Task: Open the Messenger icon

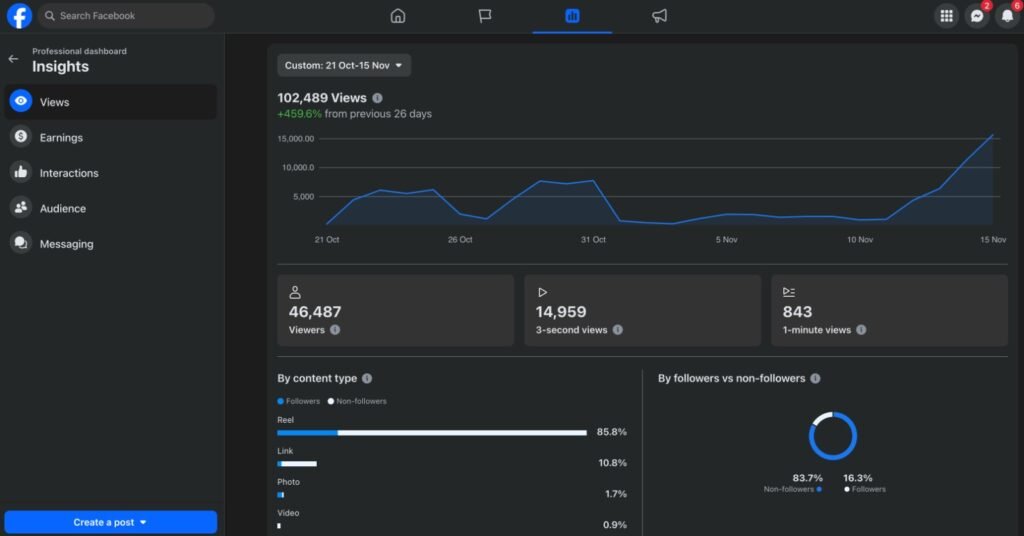Action: click(x=976, y=16)
